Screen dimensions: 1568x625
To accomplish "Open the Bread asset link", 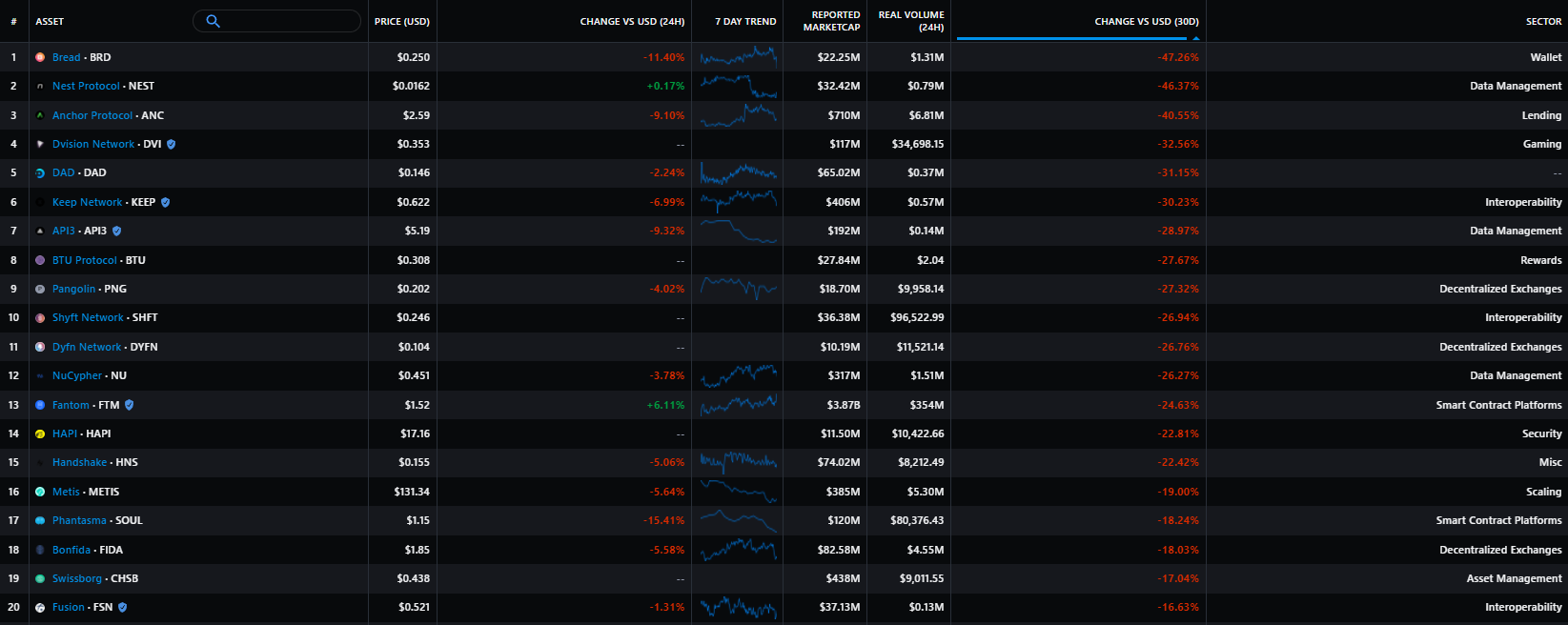I will (x=67, y=57).
